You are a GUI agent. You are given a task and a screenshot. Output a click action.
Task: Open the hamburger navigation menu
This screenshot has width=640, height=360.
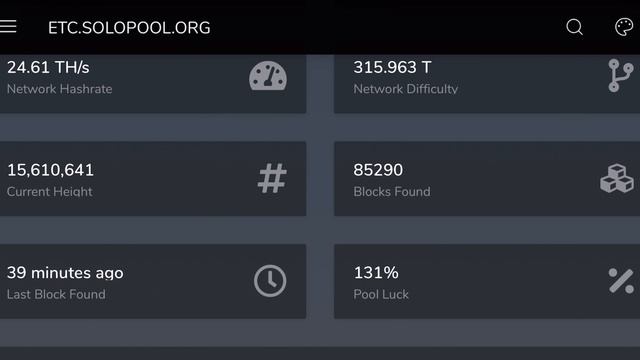8,27
